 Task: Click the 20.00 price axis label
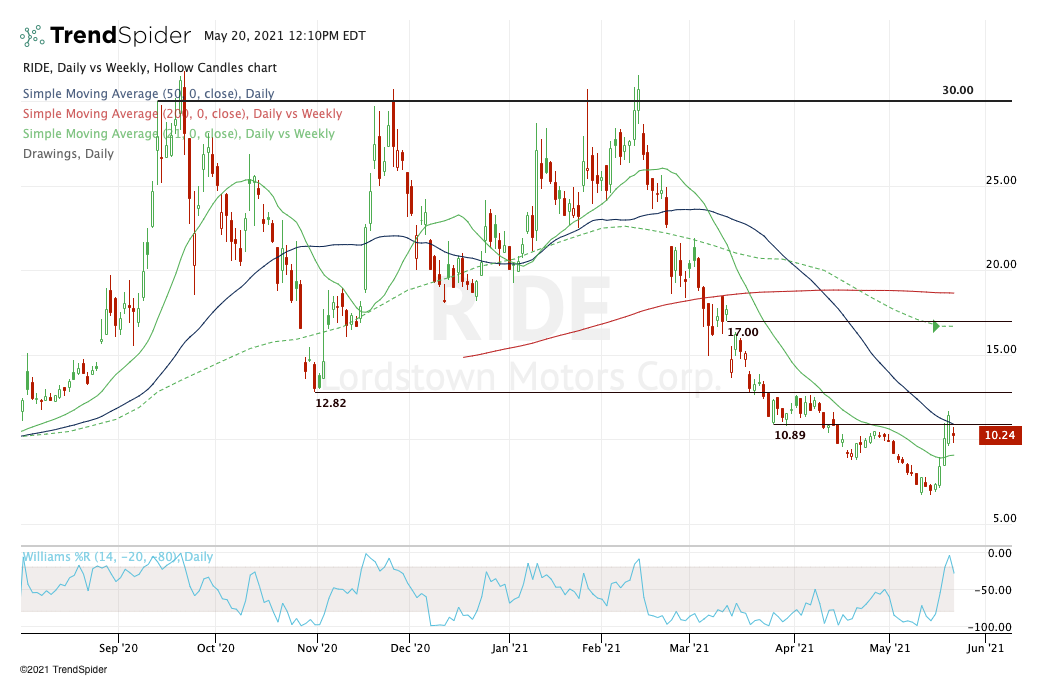[1001, 264]
